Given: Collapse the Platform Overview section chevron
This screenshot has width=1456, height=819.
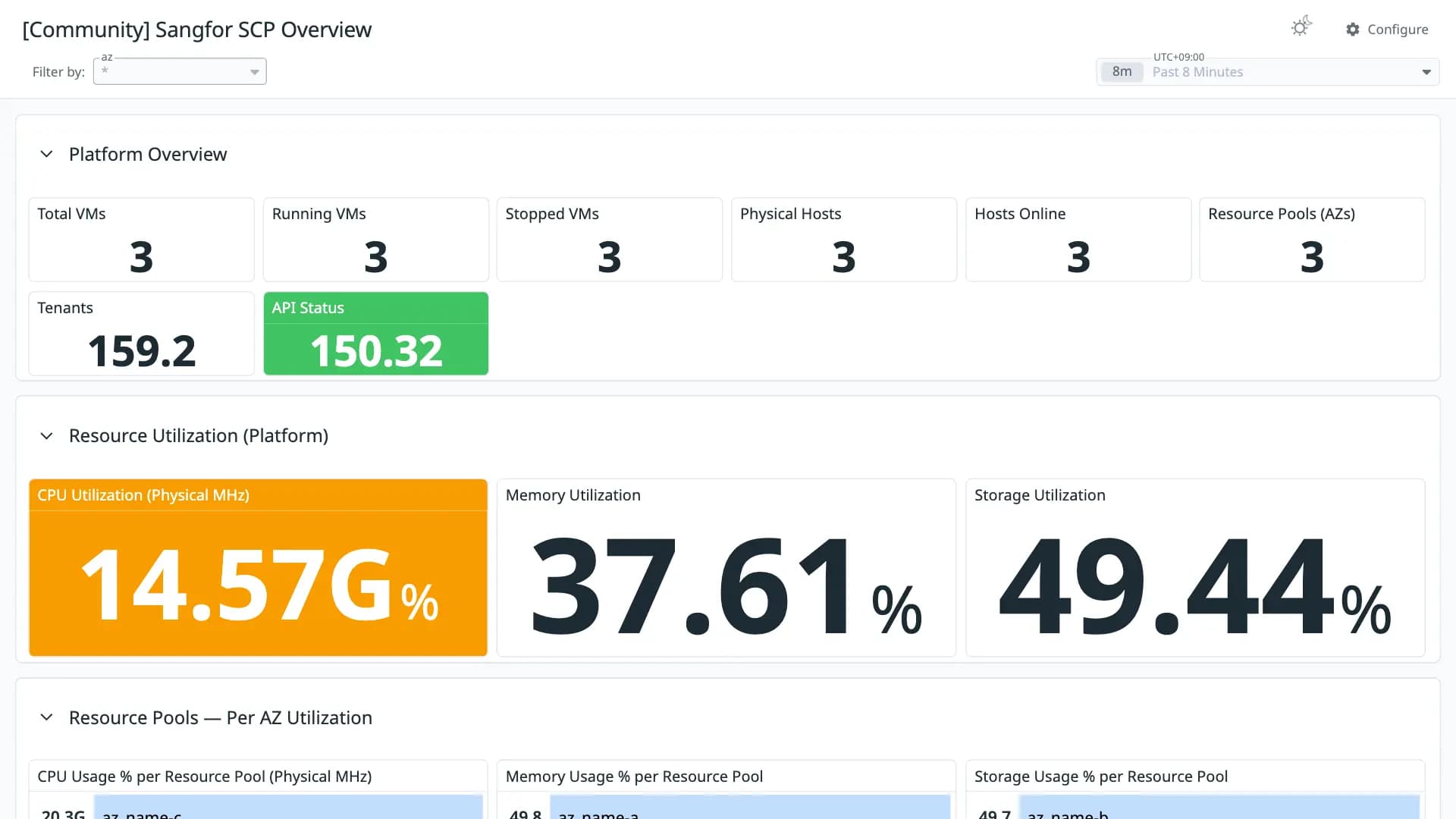Looking at the screenshot, I should pos(46,154).
